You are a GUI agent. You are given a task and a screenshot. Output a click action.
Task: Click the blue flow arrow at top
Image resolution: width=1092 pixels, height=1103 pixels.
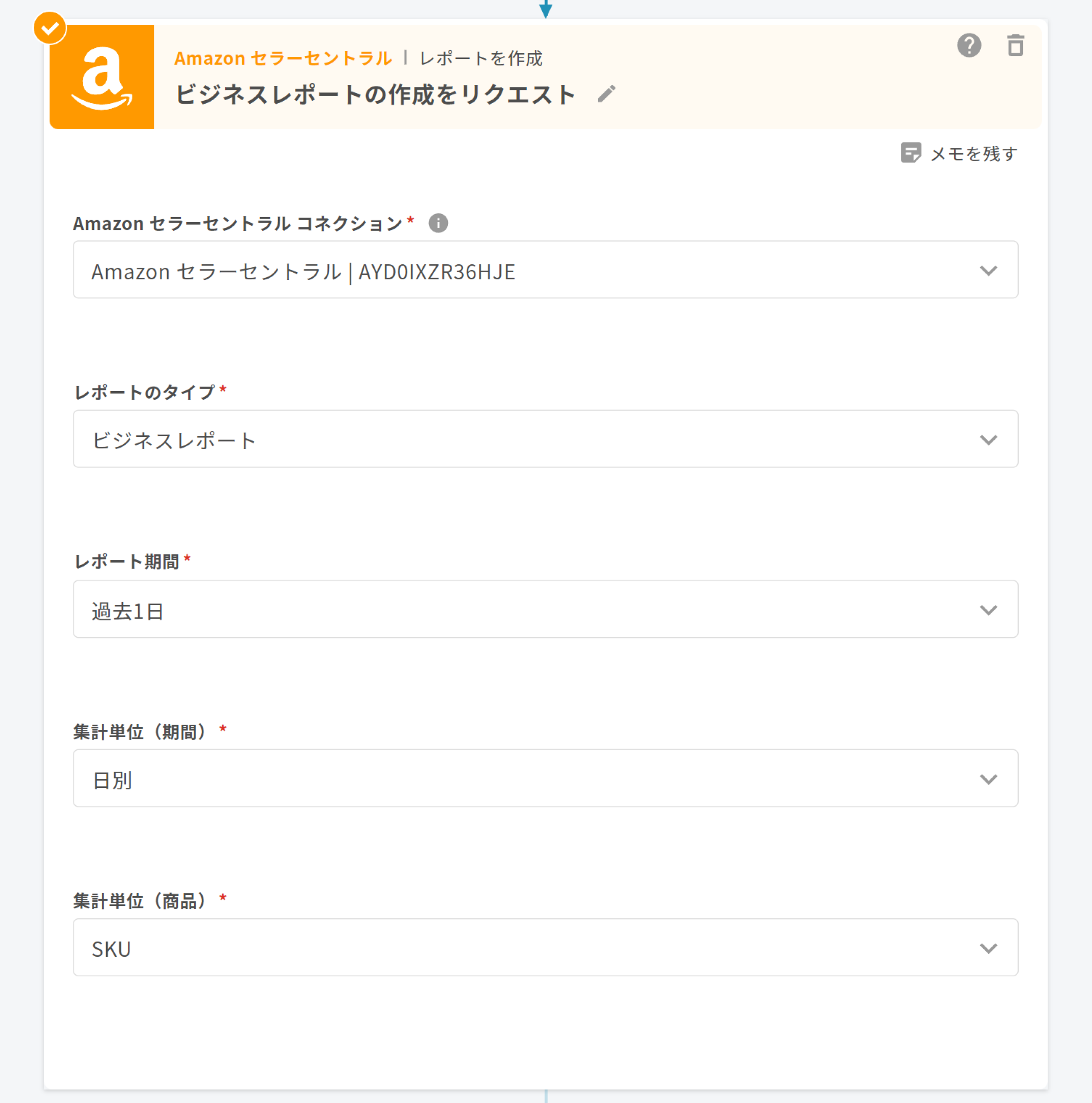click(545, 8)
